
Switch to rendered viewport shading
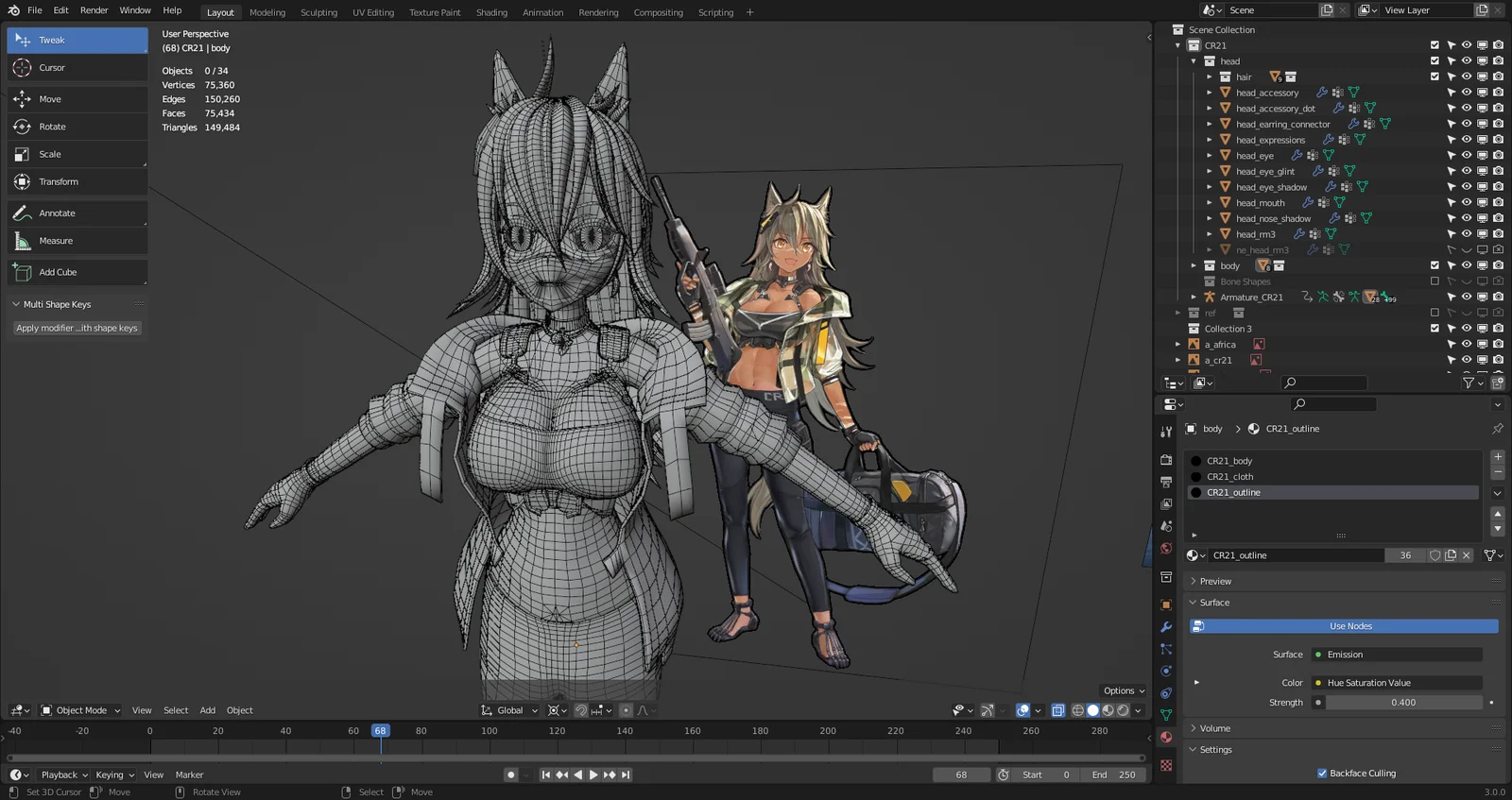coord(1124,710)
